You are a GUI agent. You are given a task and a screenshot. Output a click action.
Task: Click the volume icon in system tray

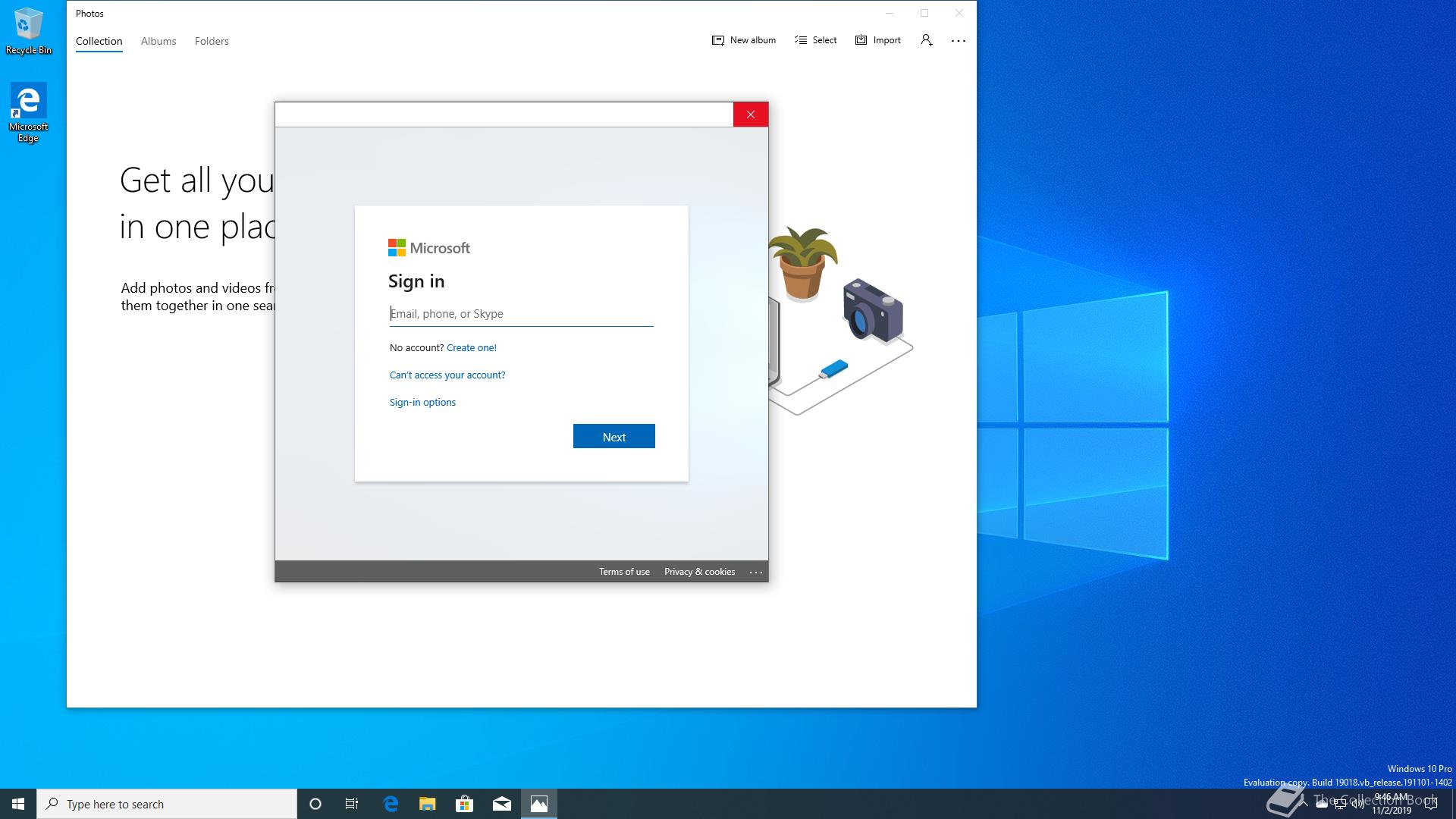[1357, 805]
